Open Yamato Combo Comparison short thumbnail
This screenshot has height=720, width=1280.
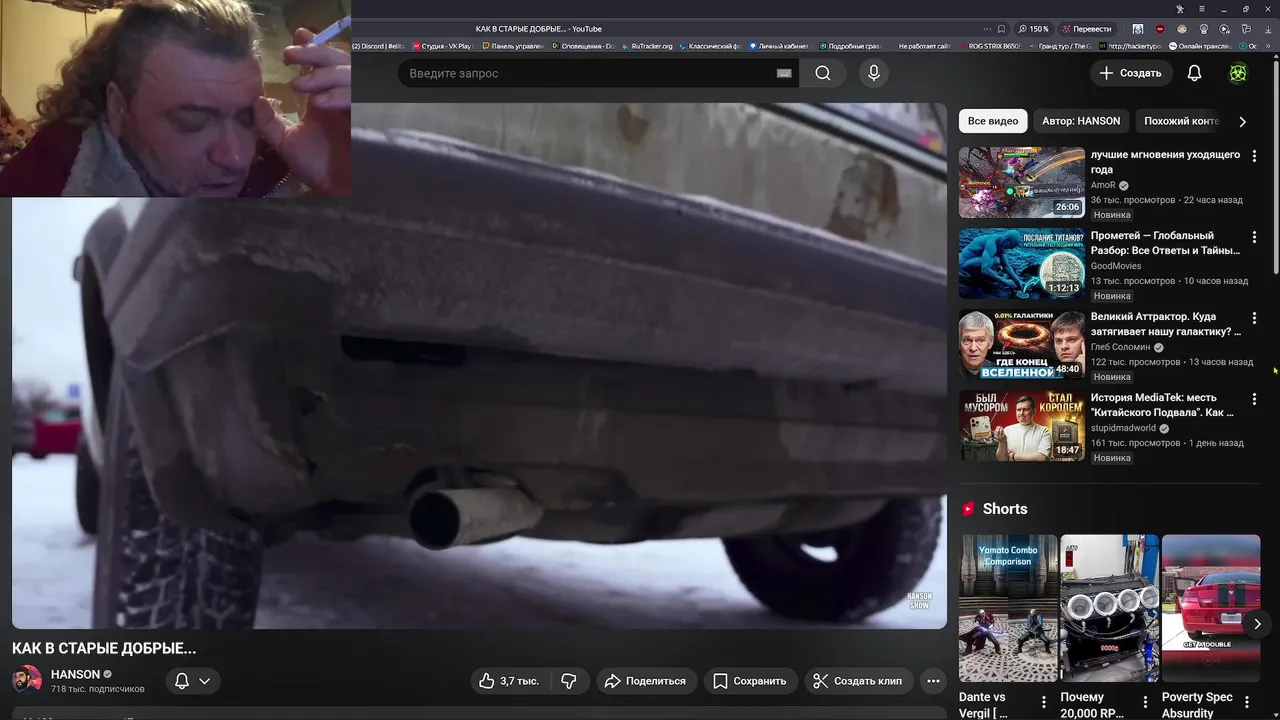(x=1008, y=608)
